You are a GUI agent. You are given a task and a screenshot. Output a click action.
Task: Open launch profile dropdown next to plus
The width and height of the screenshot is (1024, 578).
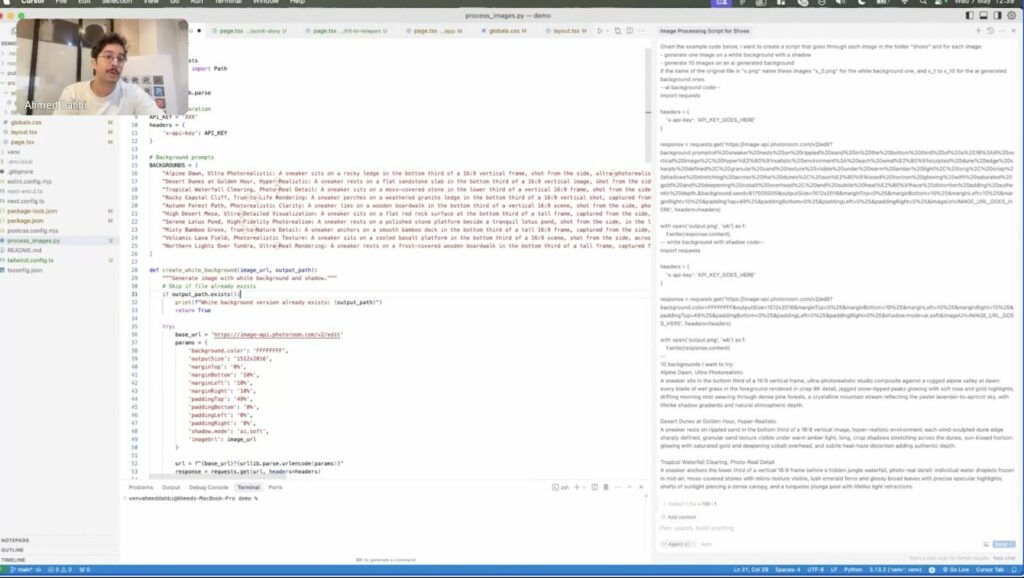(584, 487)
